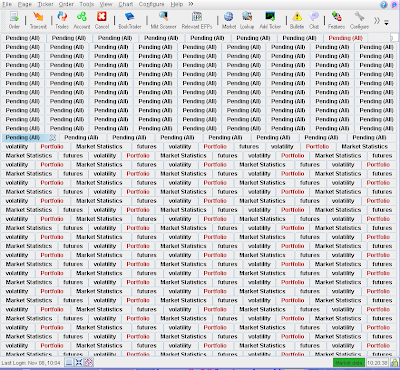The width and height of the screenshot is (400, 370).
Task: Click the green Market data button
Action: click(349, 363)
